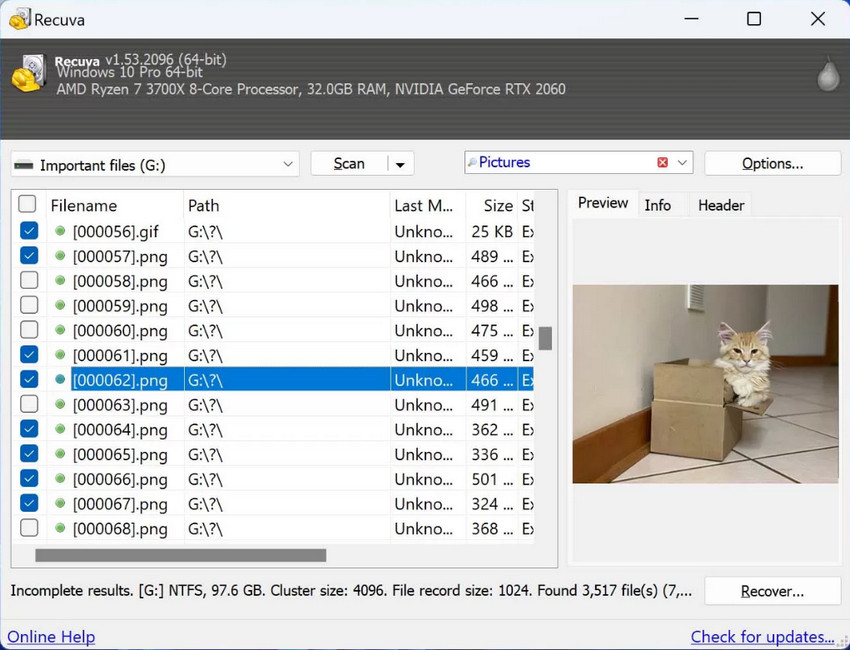Check the [000058].png checkbox

click(29, 280)
